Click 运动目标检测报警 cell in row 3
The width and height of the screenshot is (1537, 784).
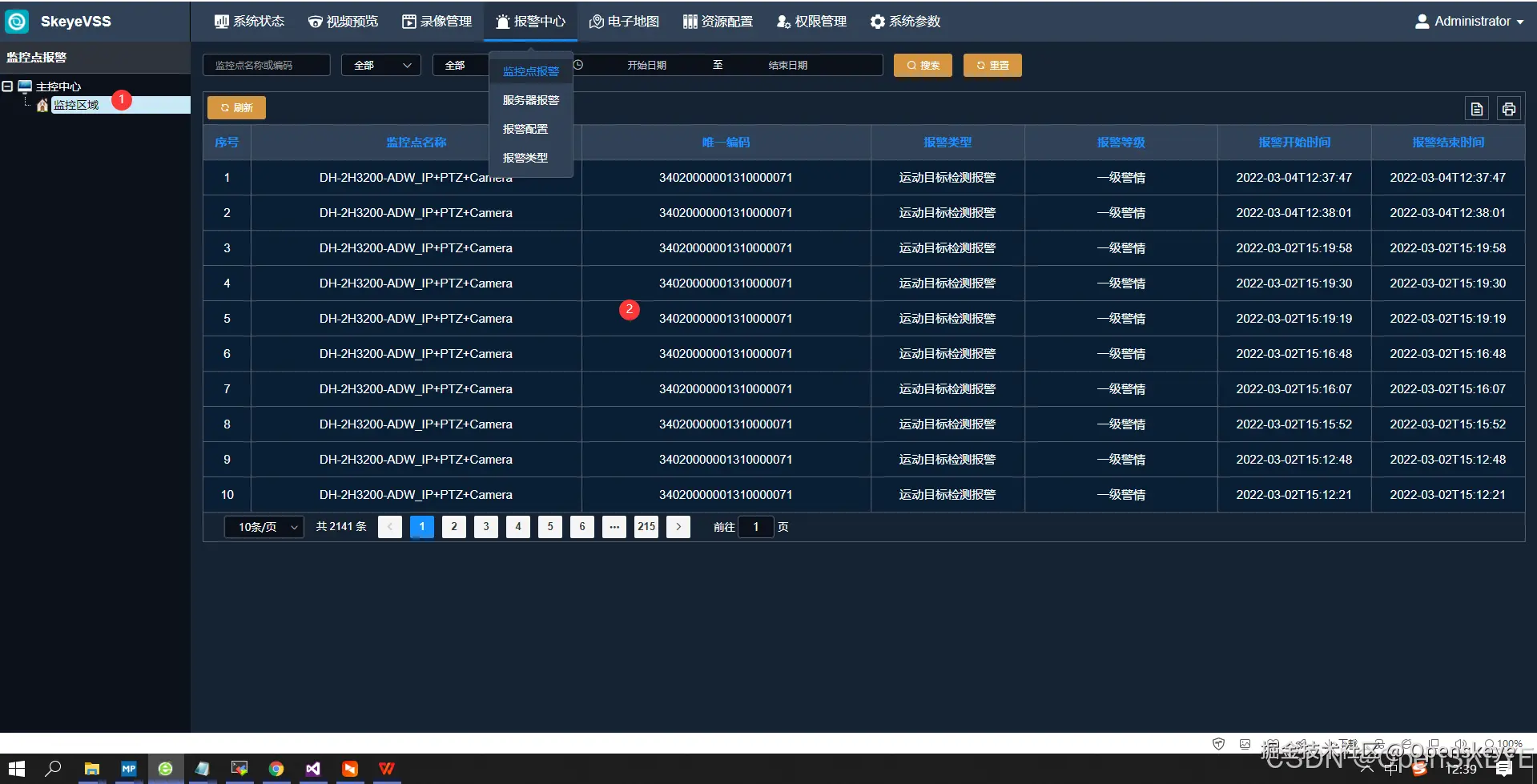[x=948, y=247]
